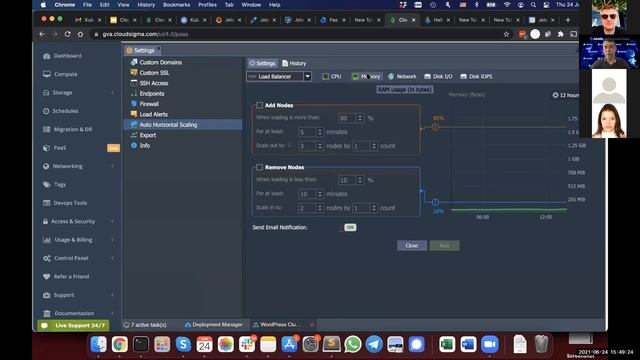Open the Deployment Manager taskbar button
This screenshot has width=640, height=360.
(213, 324)
